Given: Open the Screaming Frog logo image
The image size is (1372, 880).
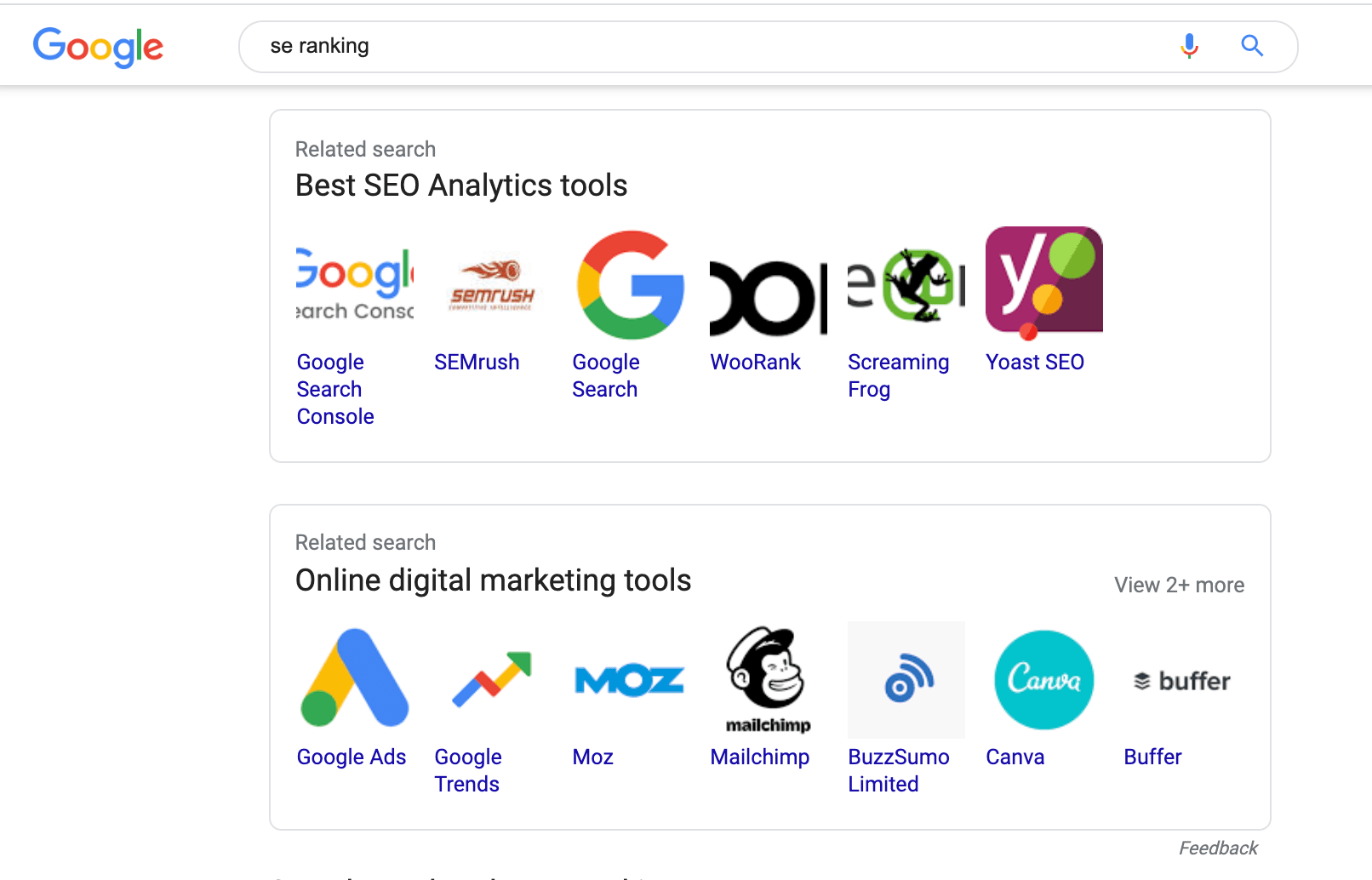Looking at the screenshot, I should pos(906,285).
